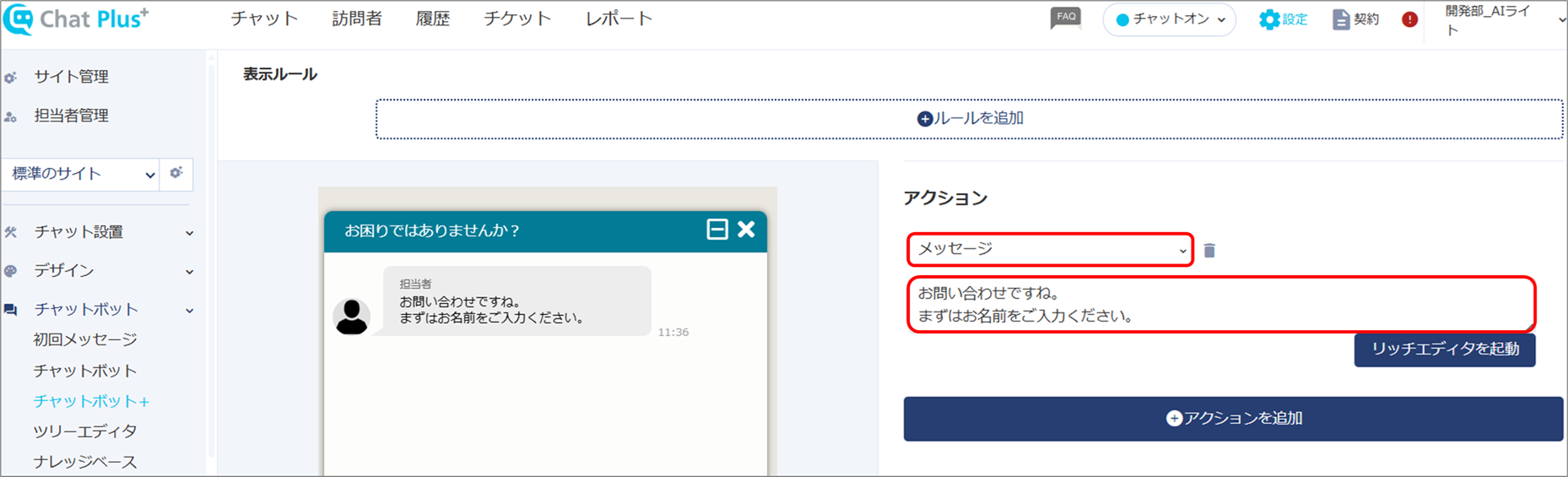The image size is (1568, 477).
Task: Click ルールを追加 button
Action: pos(970,119)
